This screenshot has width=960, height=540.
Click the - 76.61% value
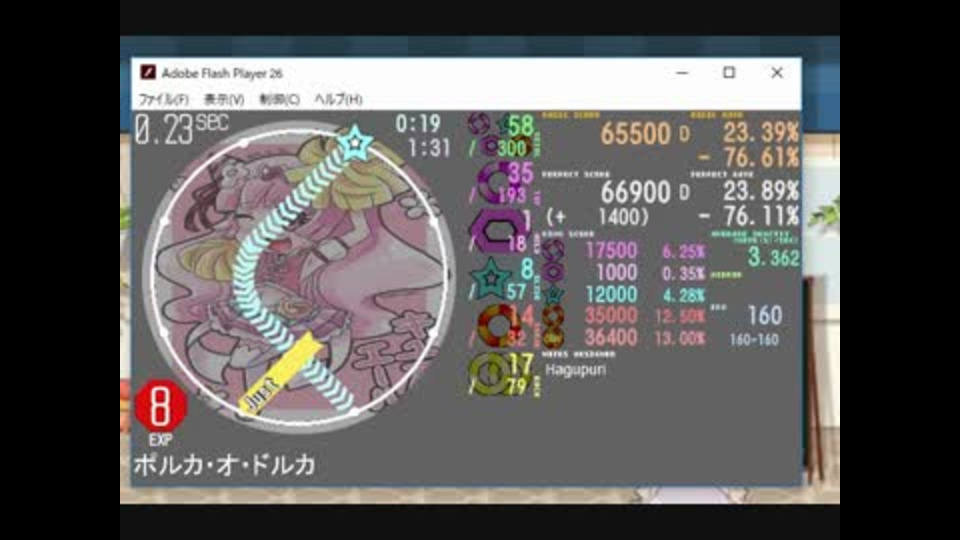(749, 157)
